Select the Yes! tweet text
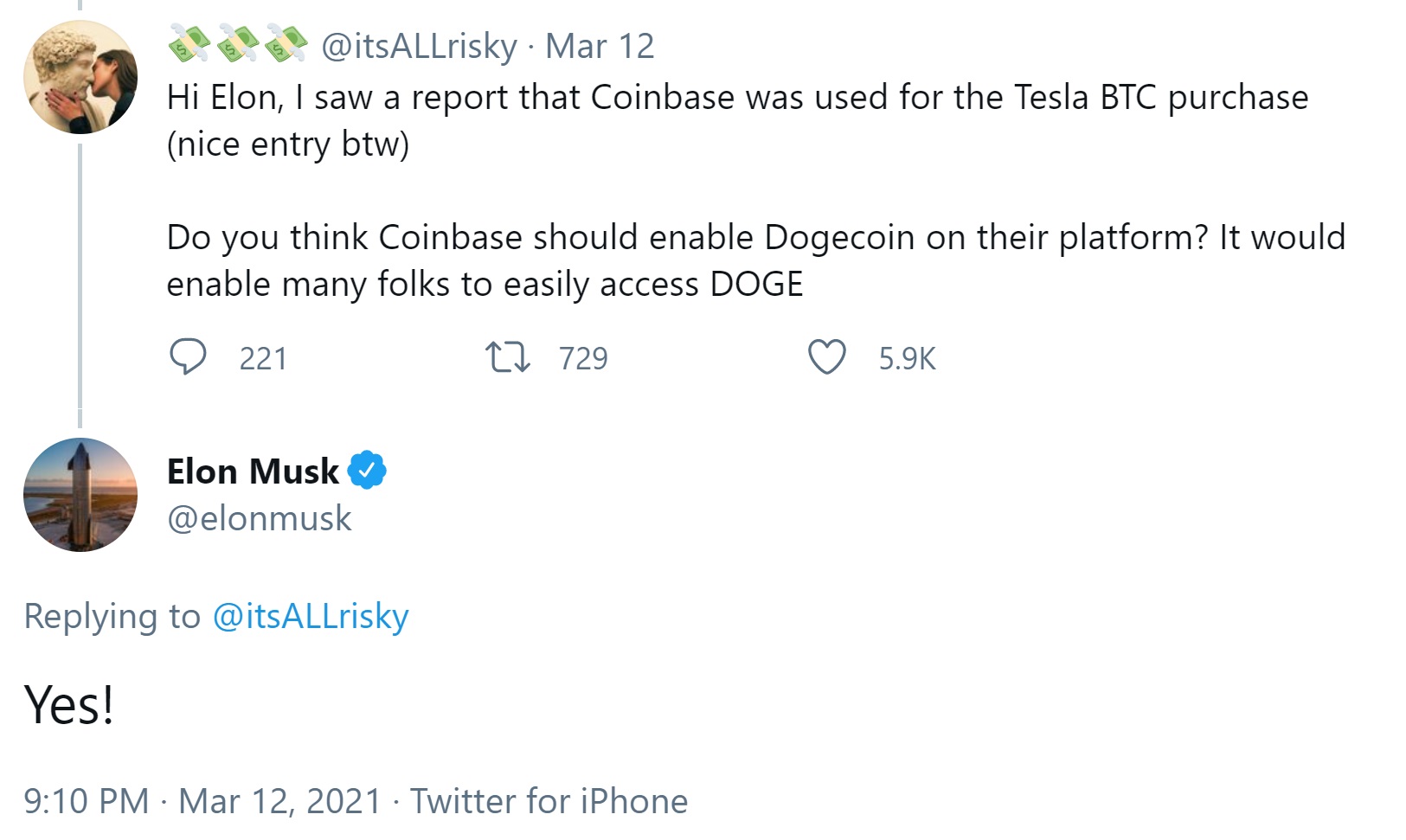Screen dimensions: 1406x840 point(67,704)
